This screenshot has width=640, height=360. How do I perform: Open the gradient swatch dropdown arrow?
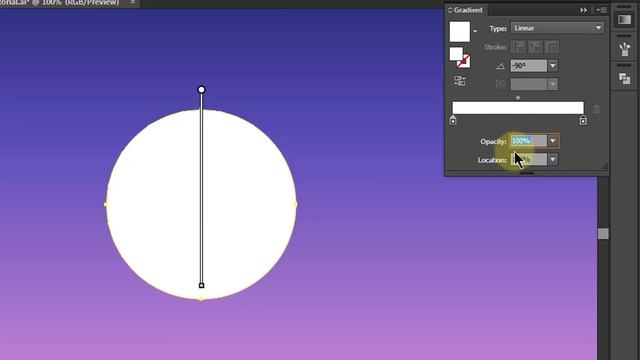(x=475, y=31)
